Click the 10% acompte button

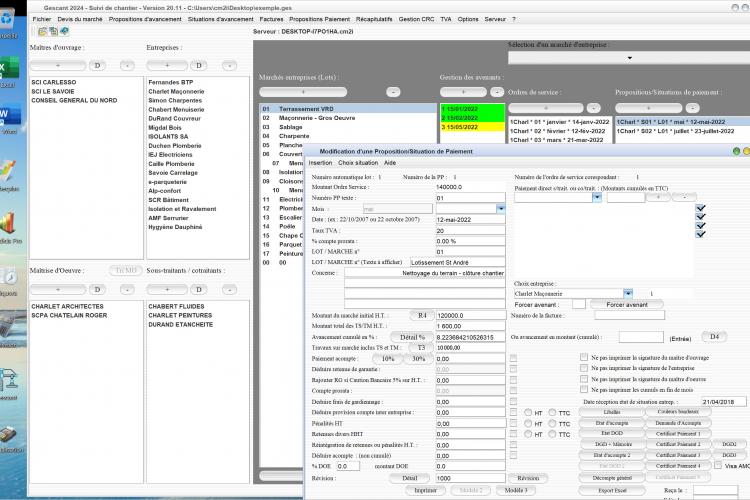pos(388,358)
